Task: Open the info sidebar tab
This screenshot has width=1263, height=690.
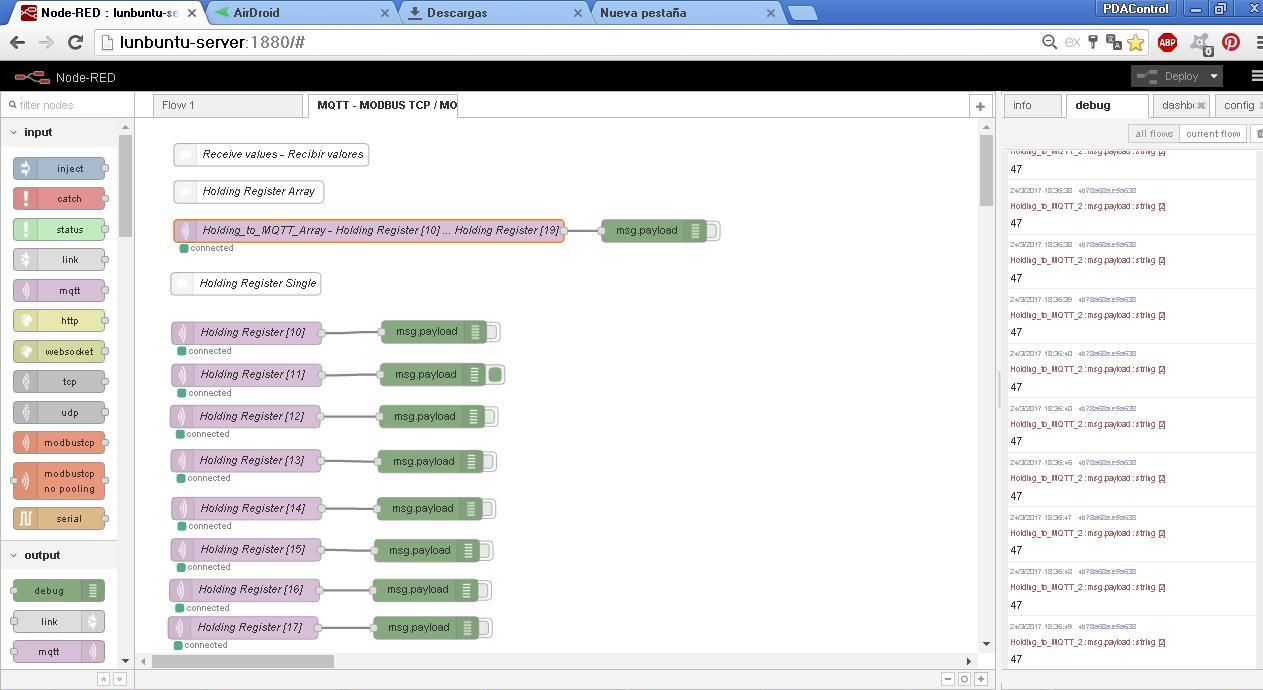Action: [1031, 104]
